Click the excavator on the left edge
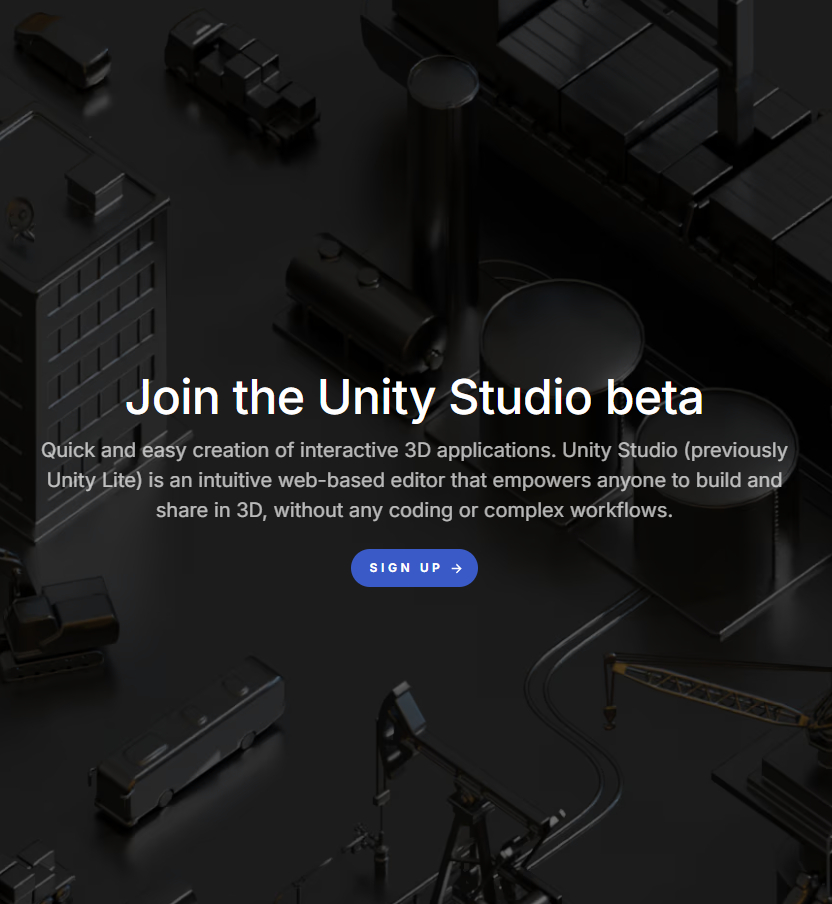 pyautogui.click(x=55, y=623)
